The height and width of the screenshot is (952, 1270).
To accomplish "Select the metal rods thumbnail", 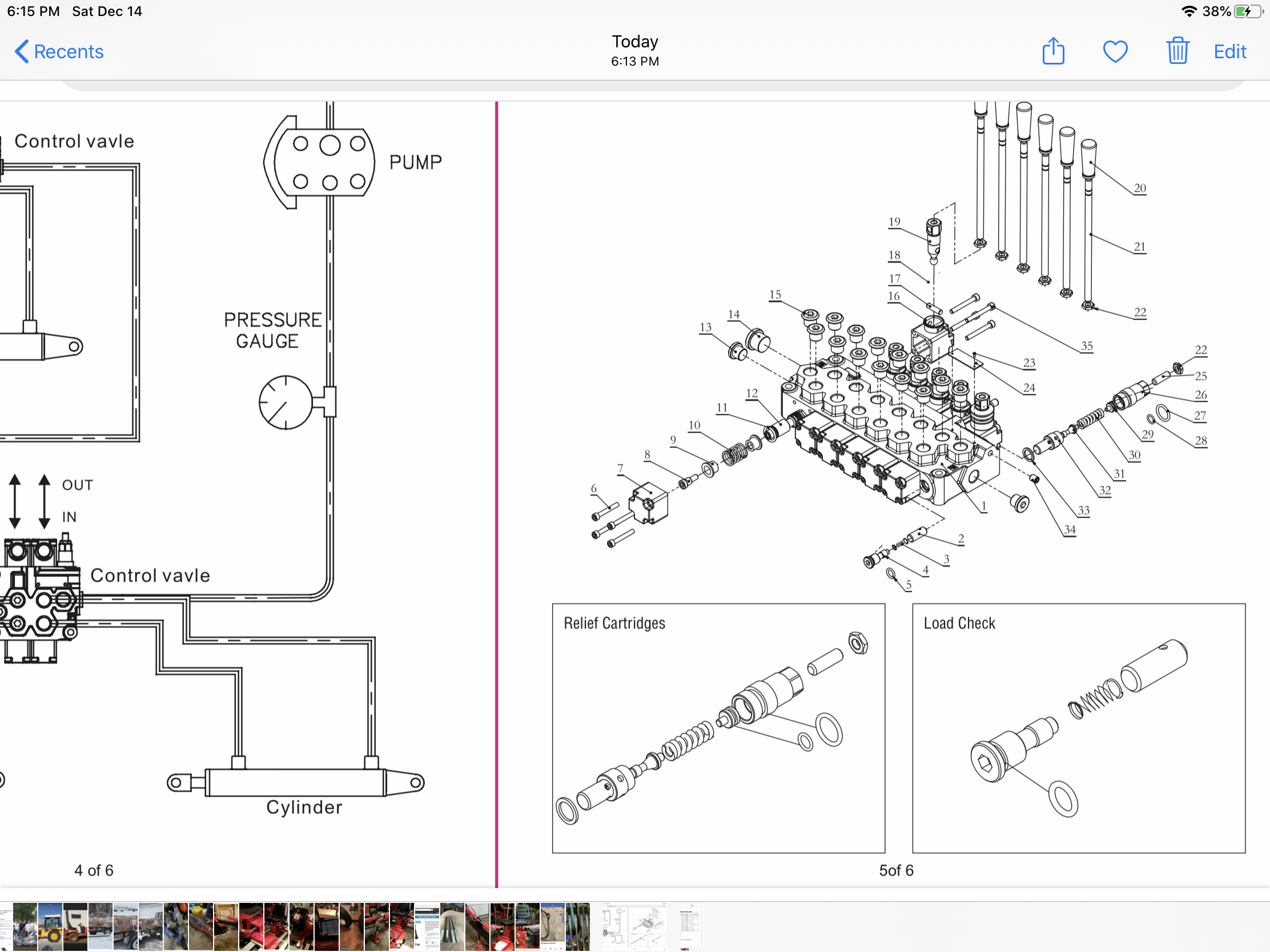I will click(453, 927).
